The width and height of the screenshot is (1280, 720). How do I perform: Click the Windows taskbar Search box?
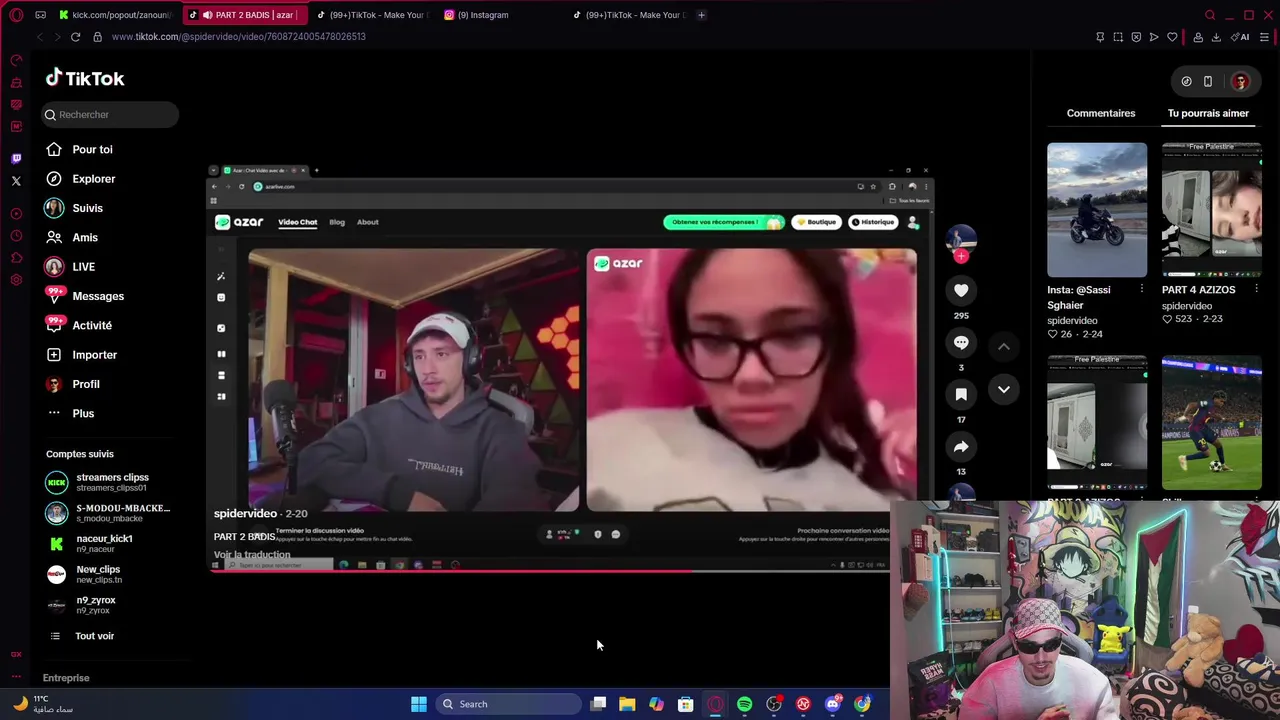pos(508,704)
